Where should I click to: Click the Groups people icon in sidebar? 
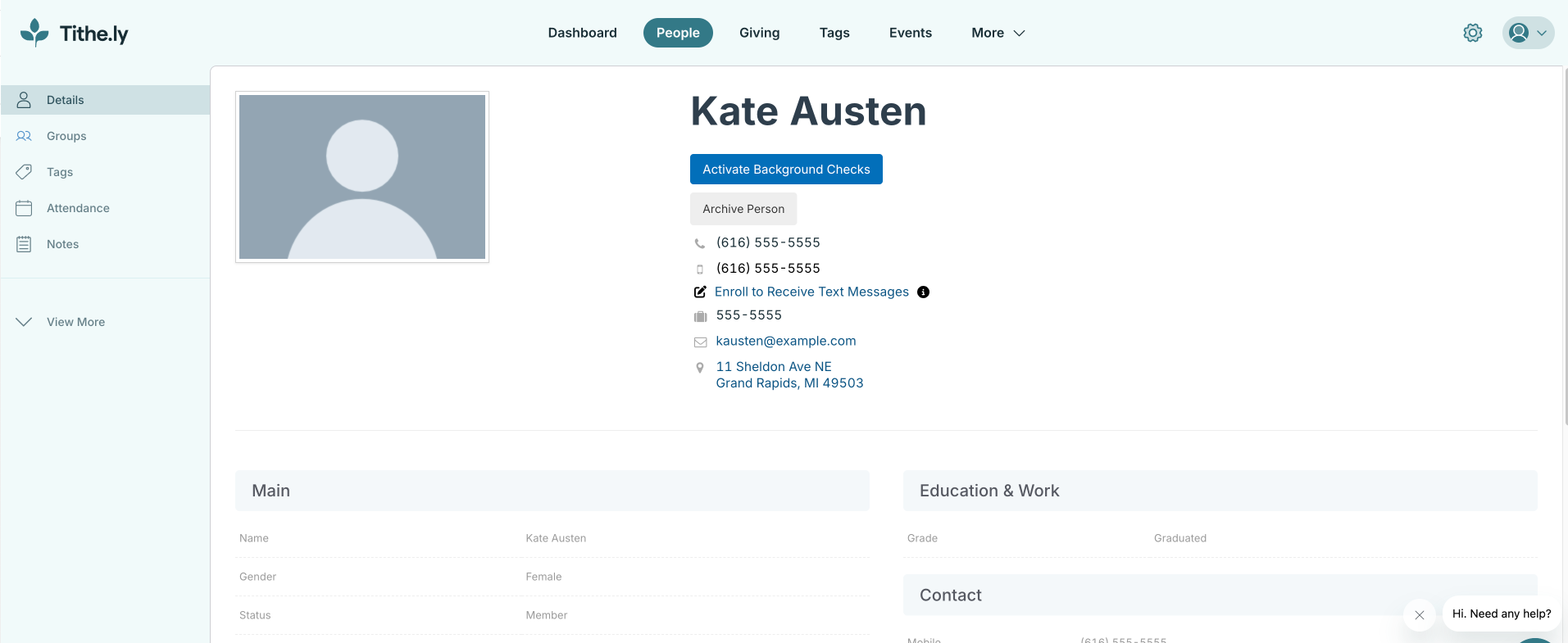click(24, 136)
